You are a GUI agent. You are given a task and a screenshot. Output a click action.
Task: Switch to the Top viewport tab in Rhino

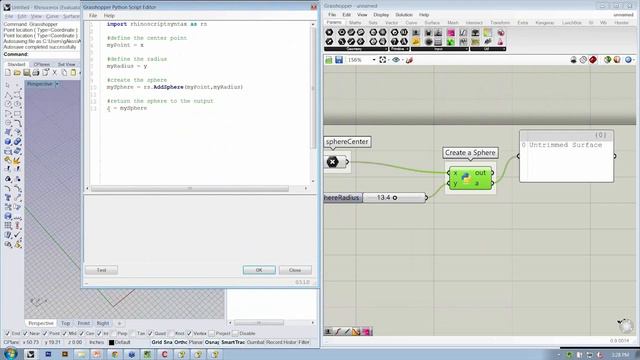coord(65,323)
